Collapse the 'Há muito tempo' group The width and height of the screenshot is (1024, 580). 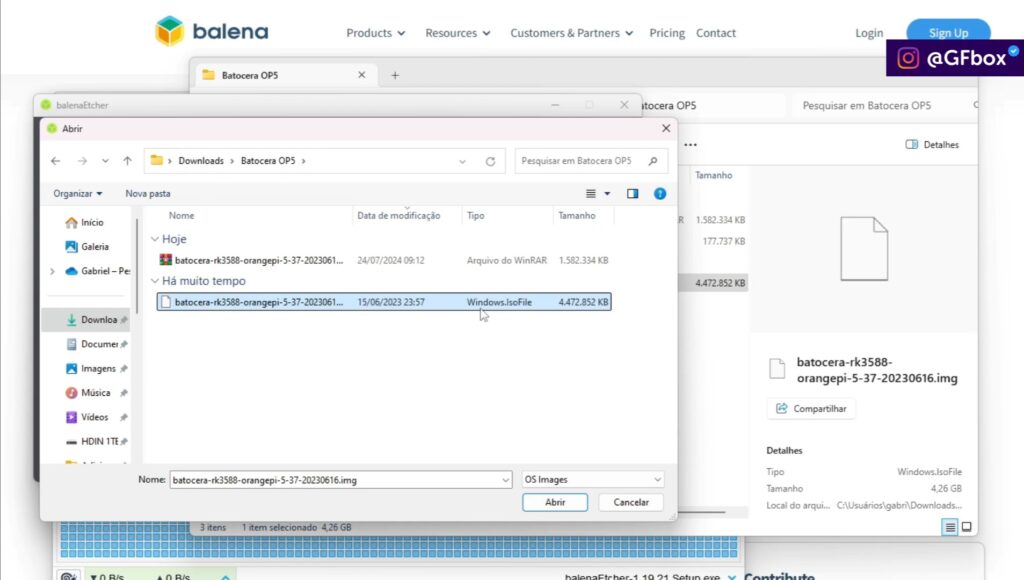pyautogui.click(x=155, y=281)
